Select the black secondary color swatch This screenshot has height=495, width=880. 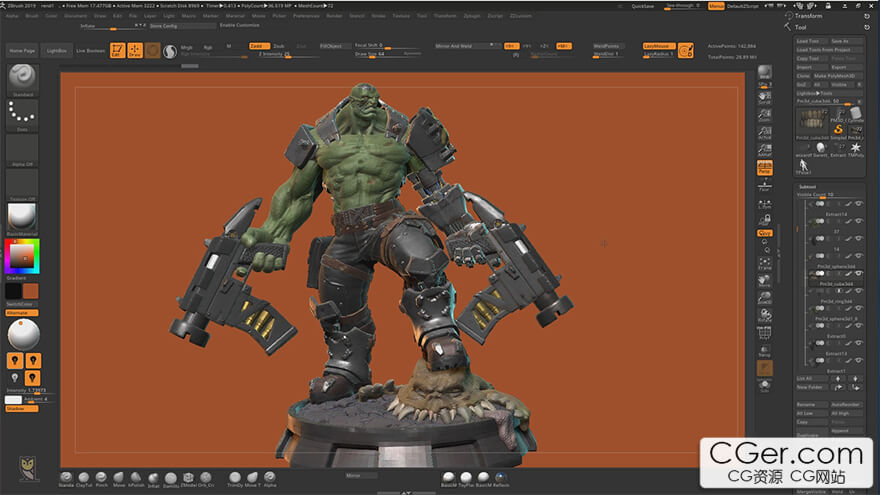13,291
